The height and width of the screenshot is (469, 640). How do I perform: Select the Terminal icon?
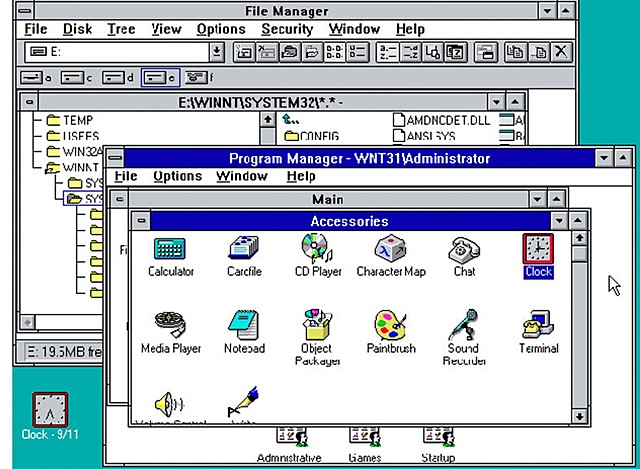[x=538, y=325]
